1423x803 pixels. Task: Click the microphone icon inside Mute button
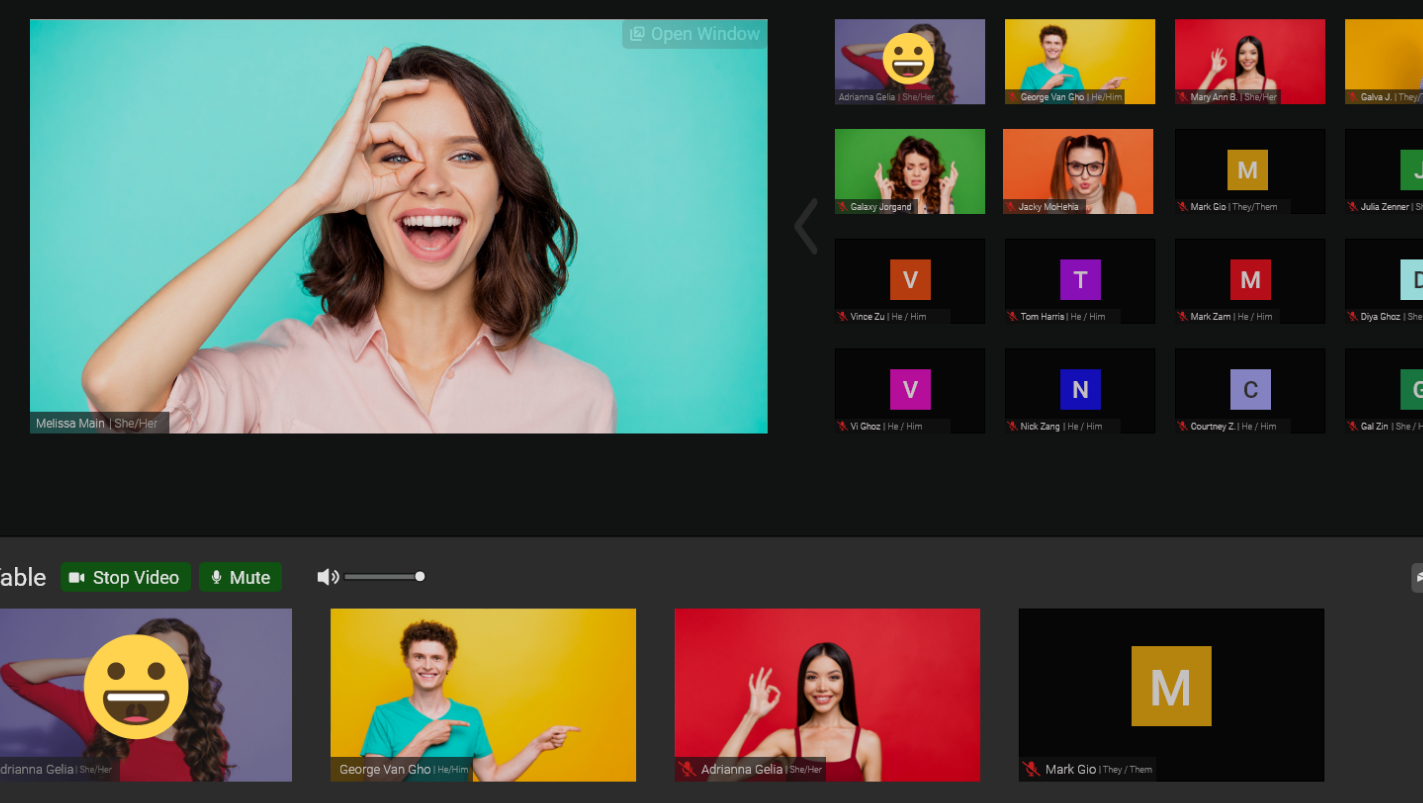(216, 577)
